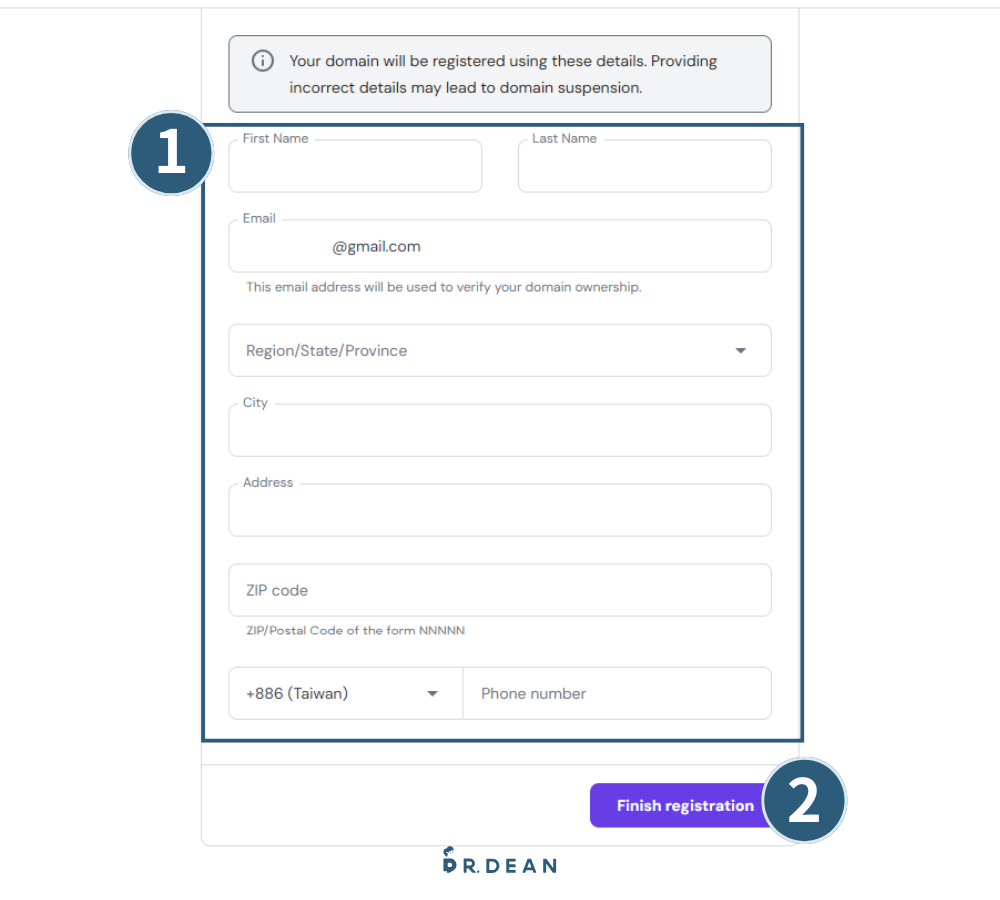This screenshot has width=1000, height=900.
Task: Click the Dr. Dean logo
Action: (x=499, y=863)
